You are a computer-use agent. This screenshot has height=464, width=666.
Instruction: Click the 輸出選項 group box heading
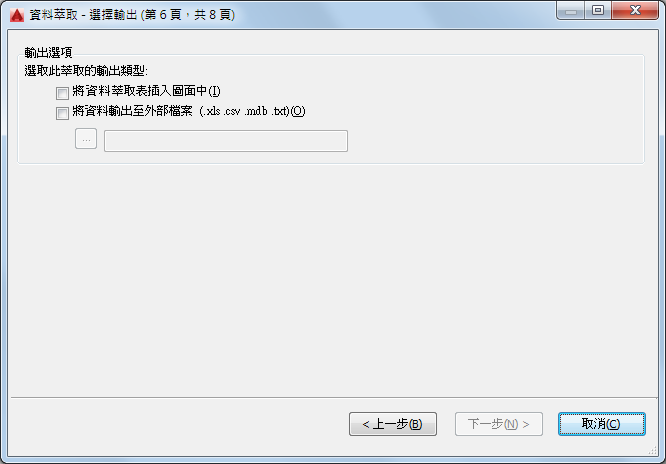pos(48,53)
